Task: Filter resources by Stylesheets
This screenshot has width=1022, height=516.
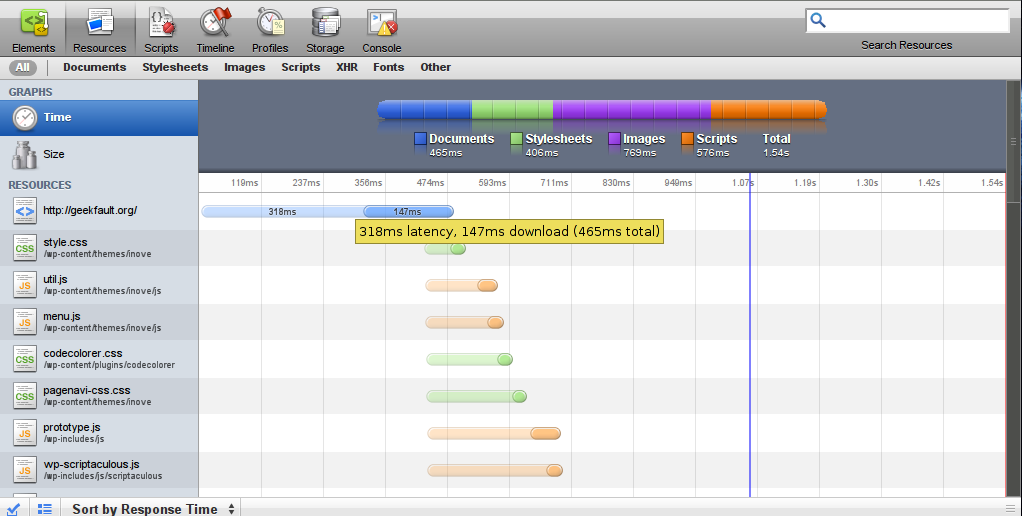Action: (x=175, y=67)
